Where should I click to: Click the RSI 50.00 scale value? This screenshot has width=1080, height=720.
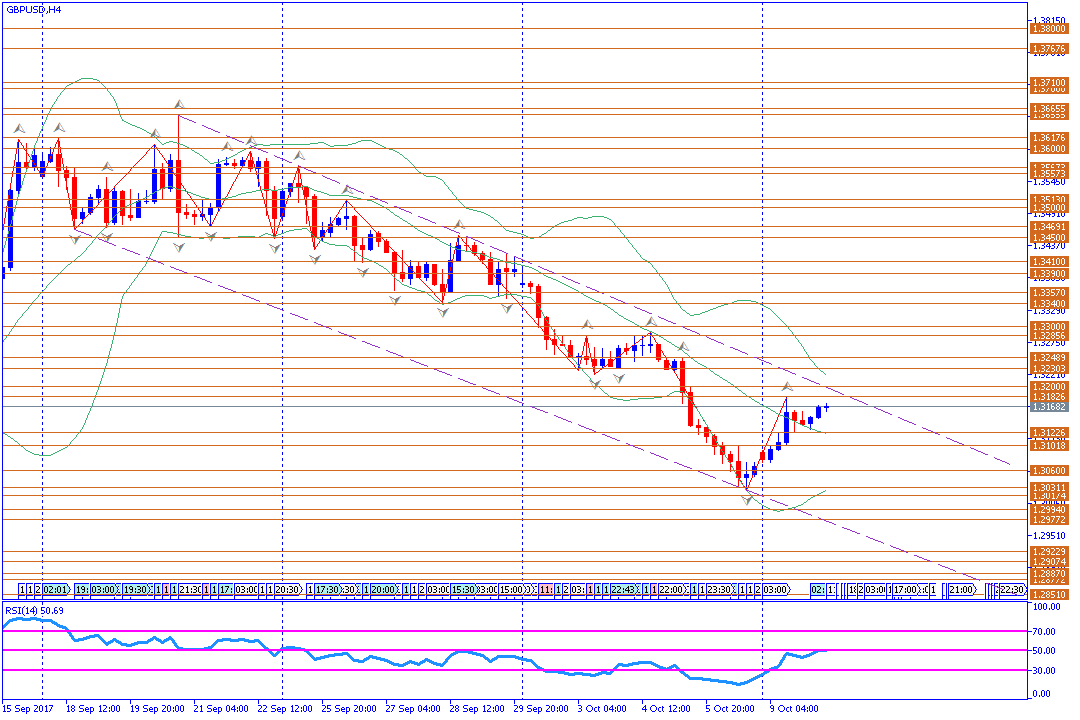tap(1045, 650)
